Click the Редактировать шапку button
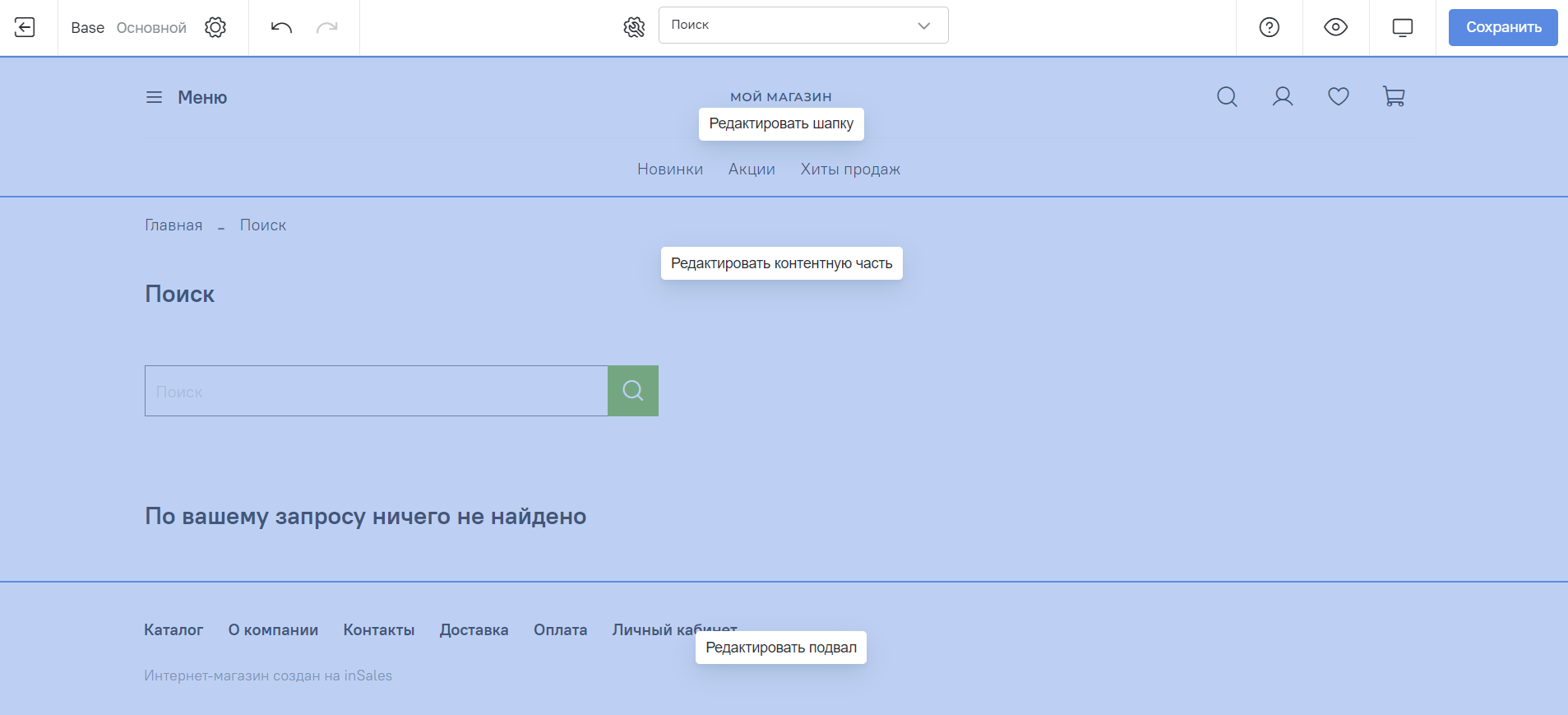 781,123
